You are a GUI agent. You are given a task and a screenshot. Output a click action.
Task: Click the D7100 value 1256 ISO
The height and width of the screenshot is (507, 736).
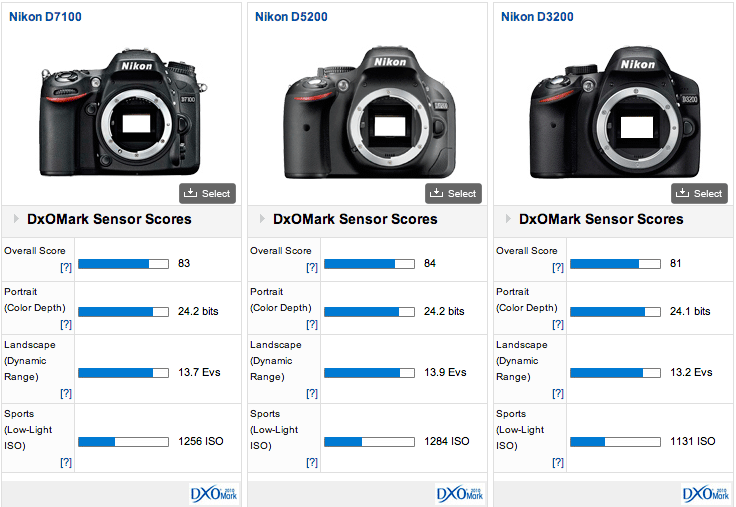(x=200, y=441)
